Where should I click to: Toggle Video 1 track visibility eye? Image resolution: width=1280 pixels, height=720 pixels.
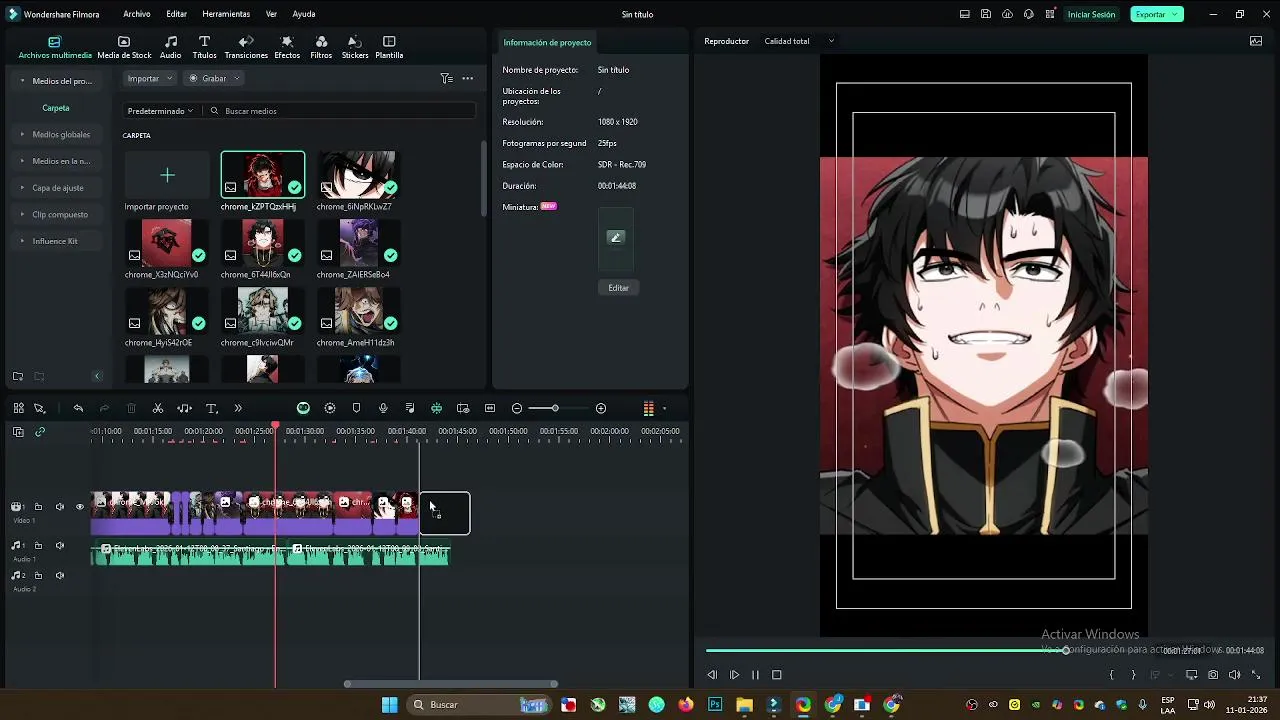[x=80, y=507]
